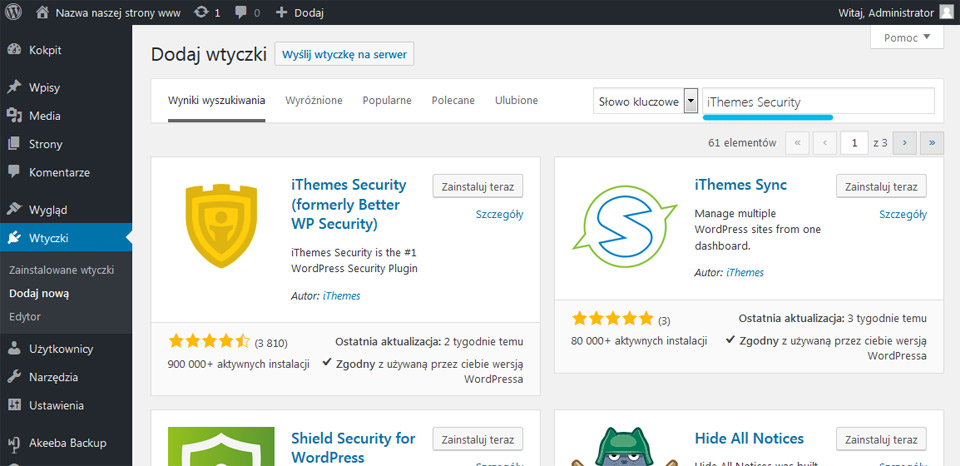Open iThemes Sync title link
Screen dimensions: 960x466
coord(741,185)
